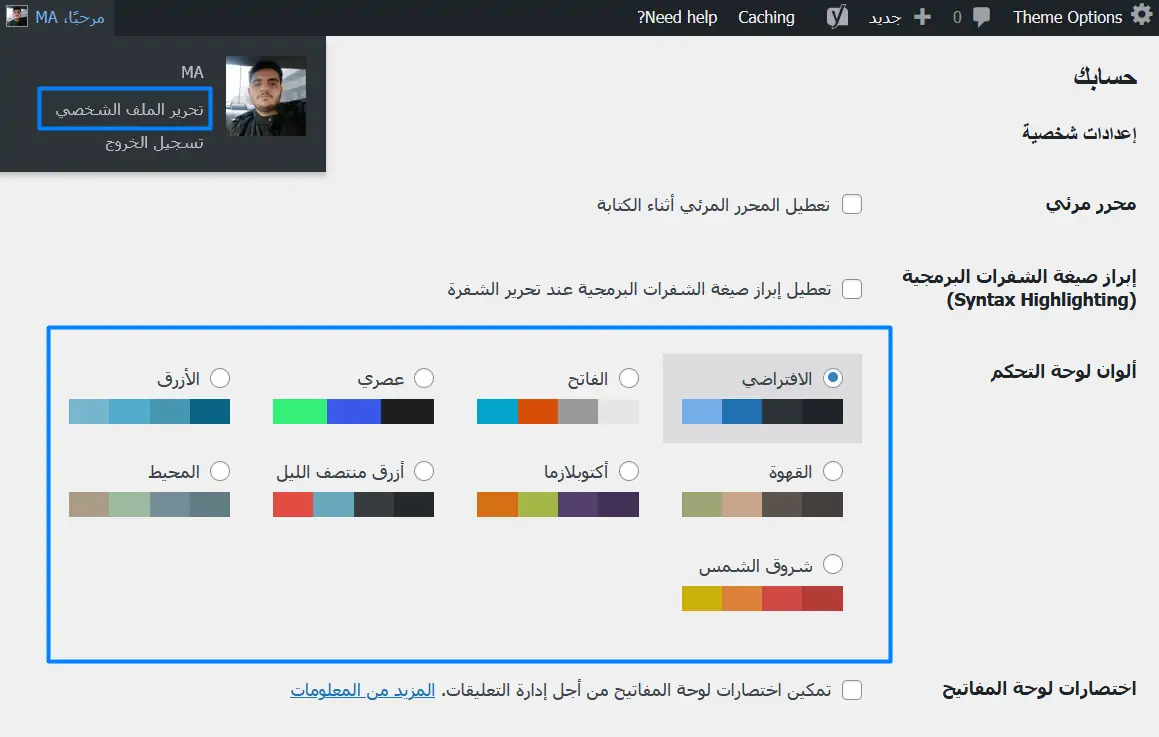
Task: Click the Sunrise scheme color palette strip
Action: coord(762,598)
